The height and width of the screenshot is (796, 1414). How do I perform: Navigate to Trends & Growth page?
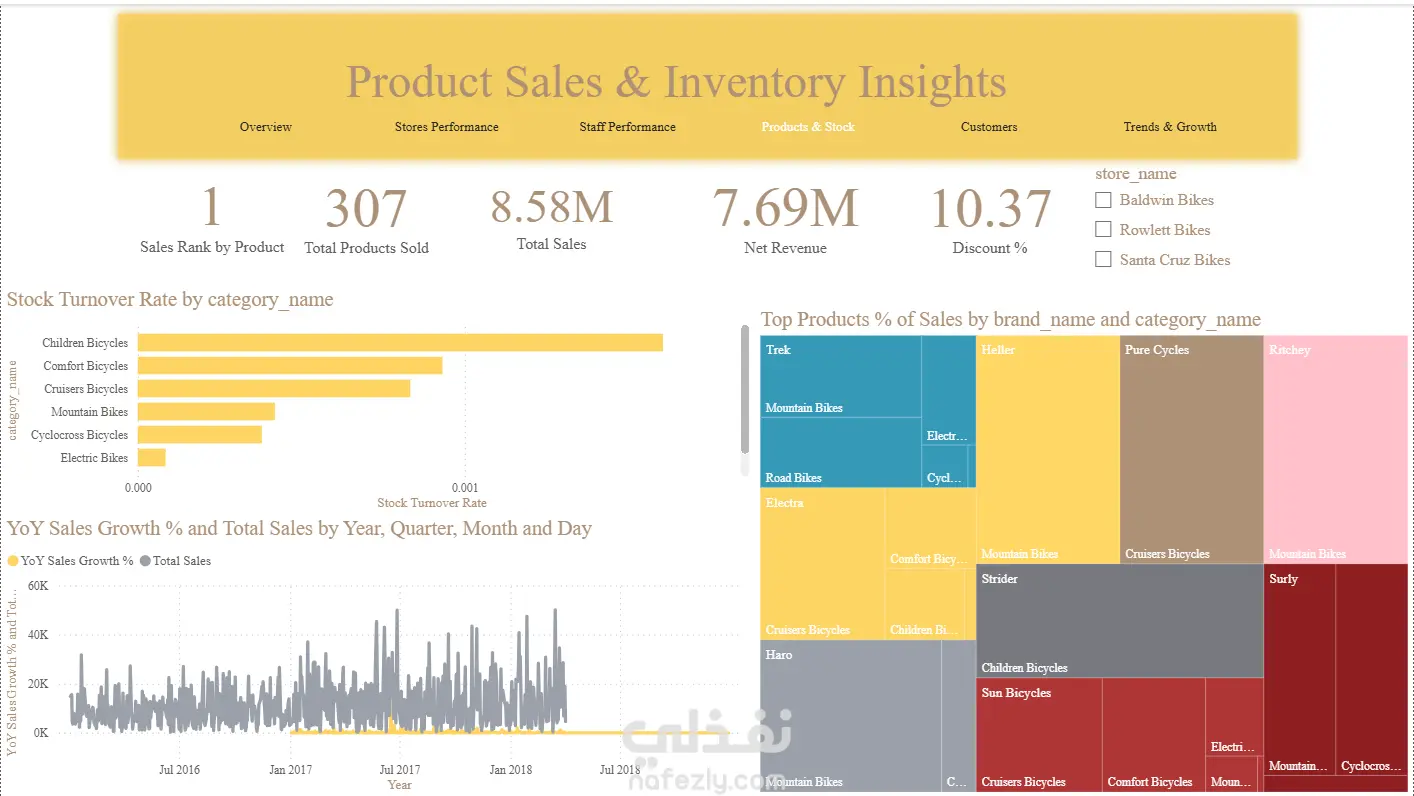[1170, 127]
